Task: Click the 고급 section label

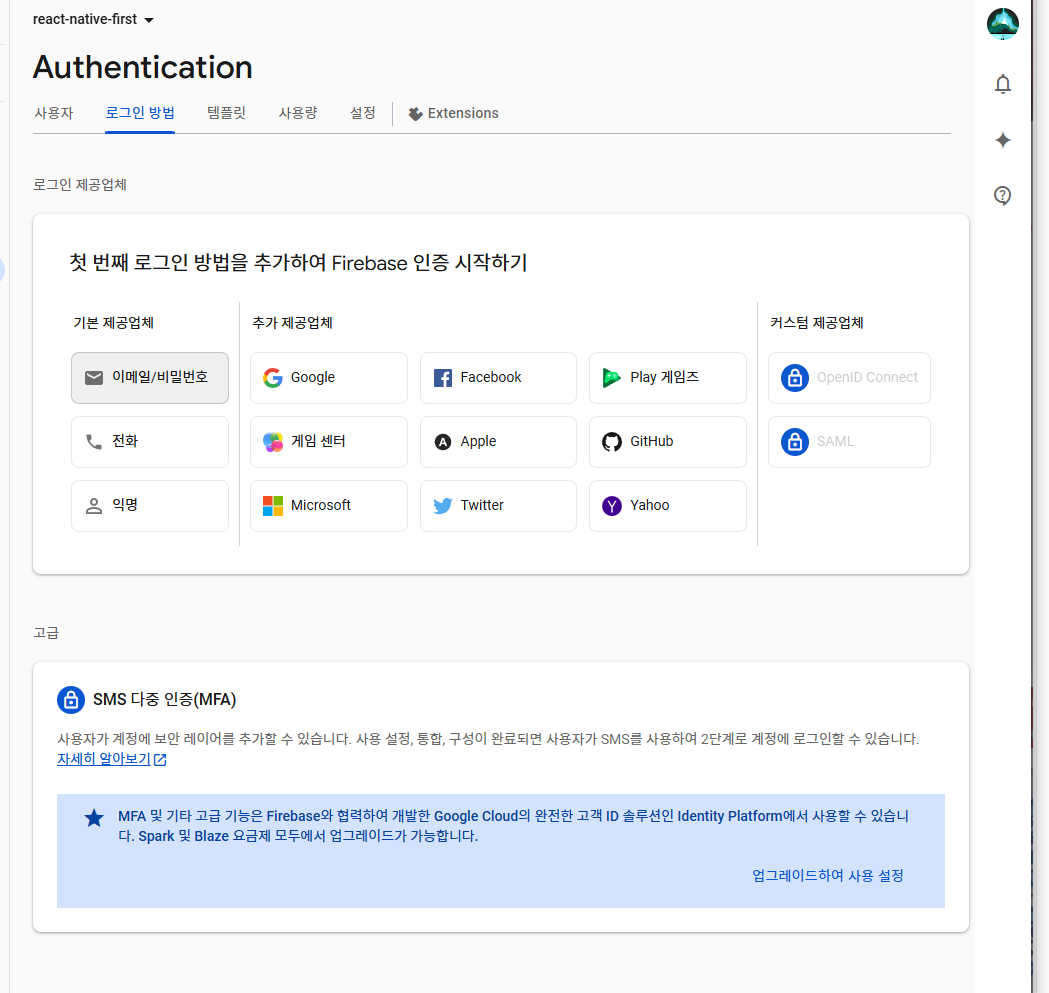Action: pyautogui.click(x=46, y=633)
